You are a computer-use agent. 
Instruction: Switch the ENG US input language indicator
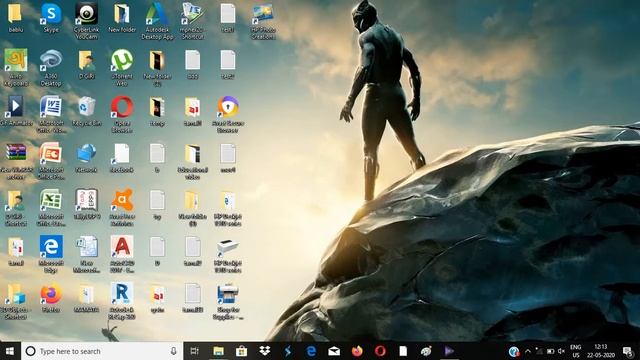pyautogui.click(x=576, y=351)
